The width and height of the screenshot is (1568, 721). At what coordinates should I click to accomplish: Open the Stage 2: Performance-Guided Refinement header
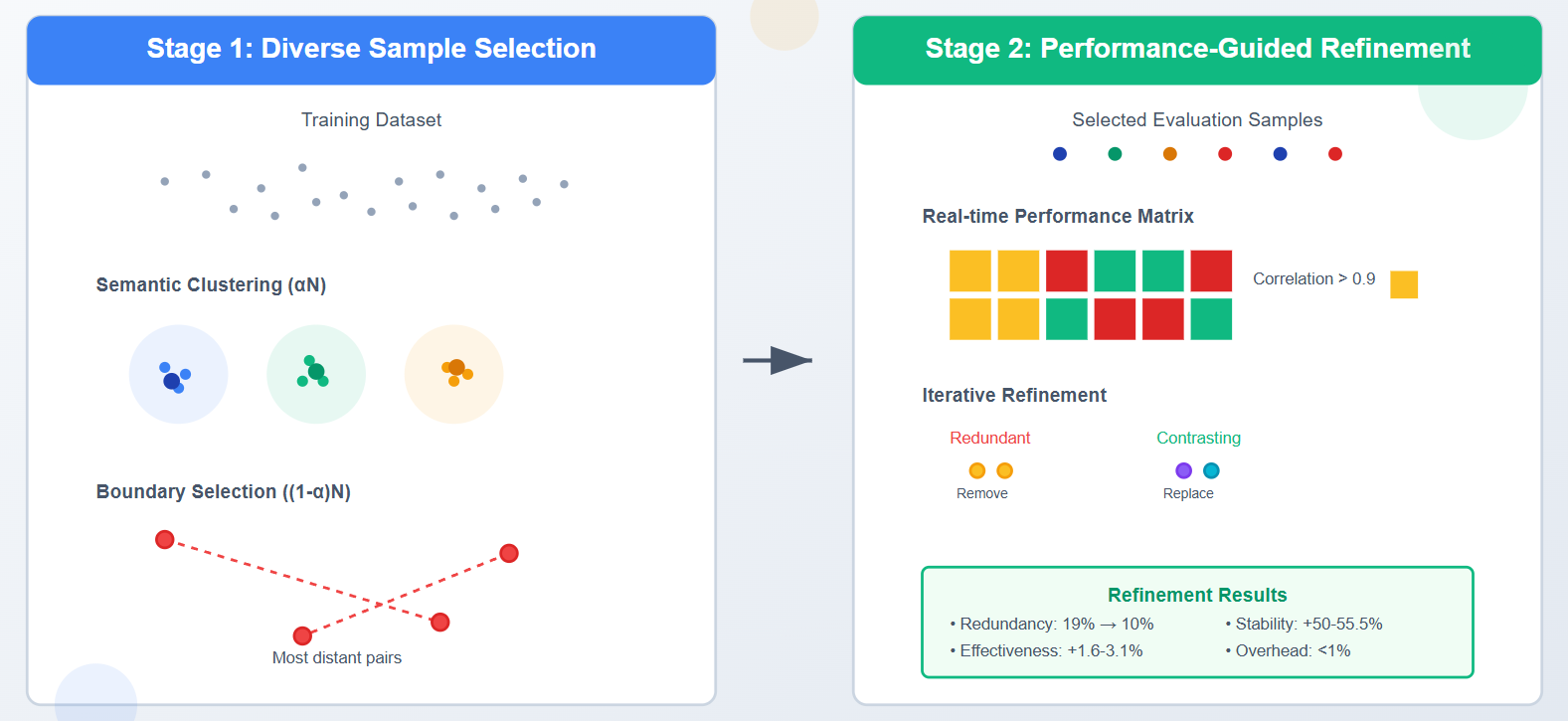click(x=1197, y=49)
